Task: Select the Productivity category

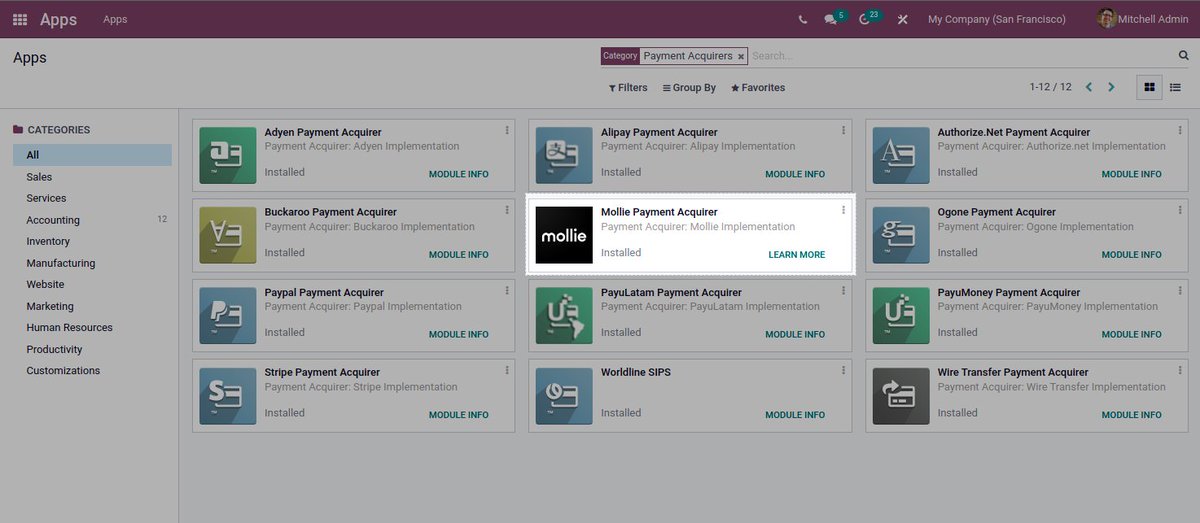Action: [x=92, y=349]
